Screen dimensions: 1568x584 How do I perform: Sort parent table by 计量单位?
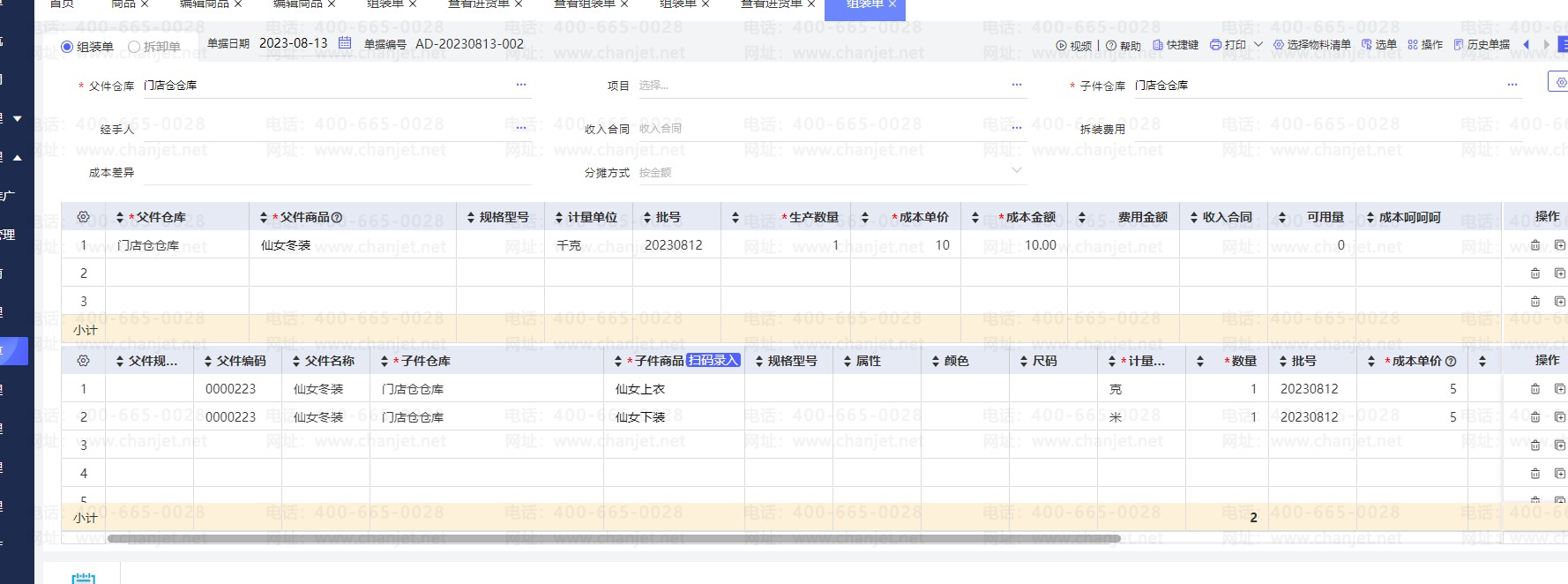559,217
